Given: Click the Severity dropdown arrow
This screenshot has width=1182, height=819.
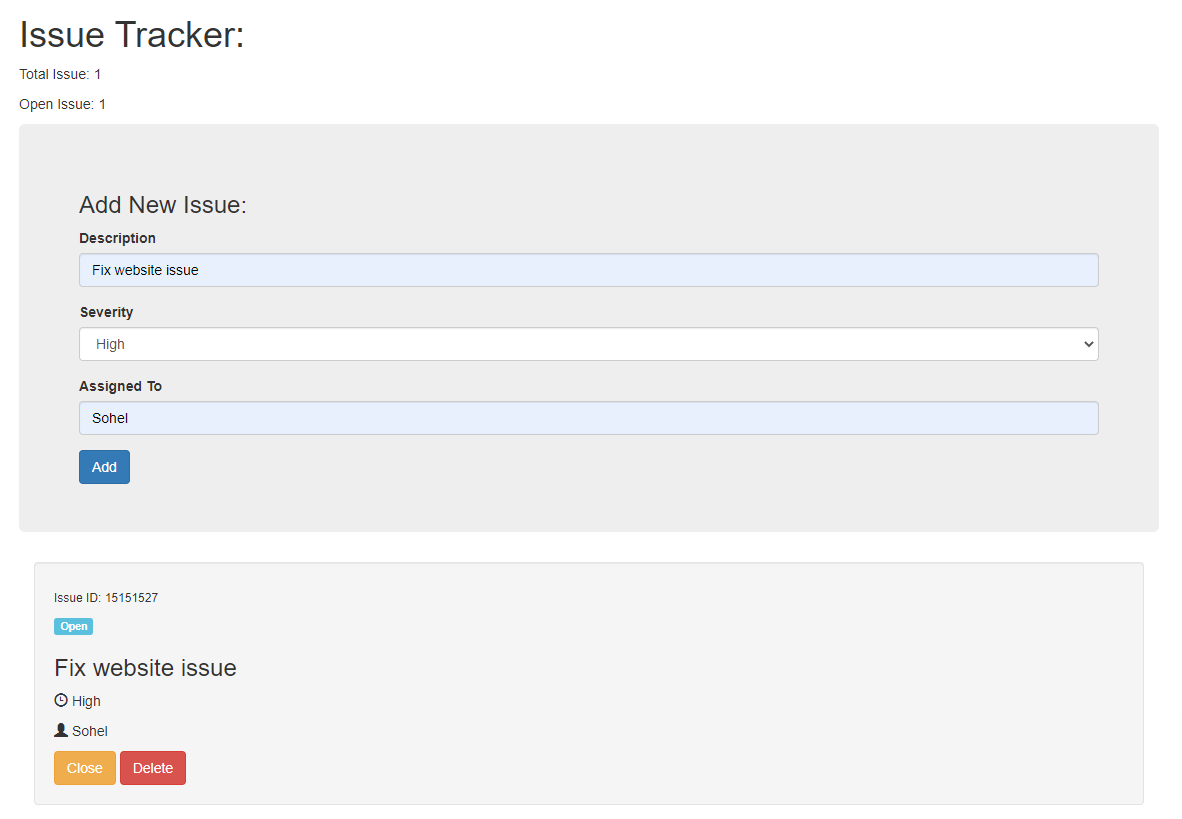Looking at the screenshot, I should pos(1089,344).
